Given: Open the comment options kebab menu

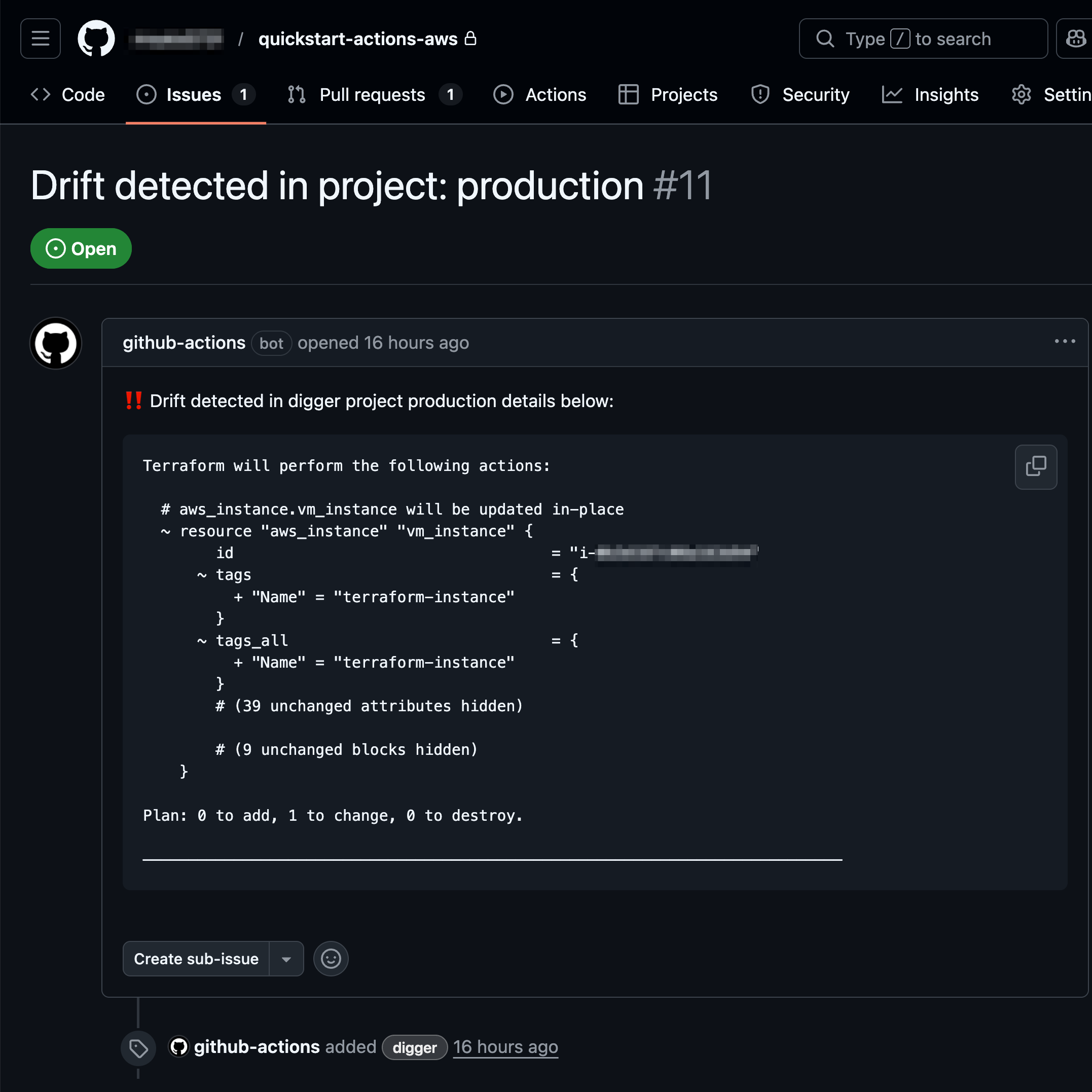Looking at the screenshot, I should click(x=1065, y=341).
